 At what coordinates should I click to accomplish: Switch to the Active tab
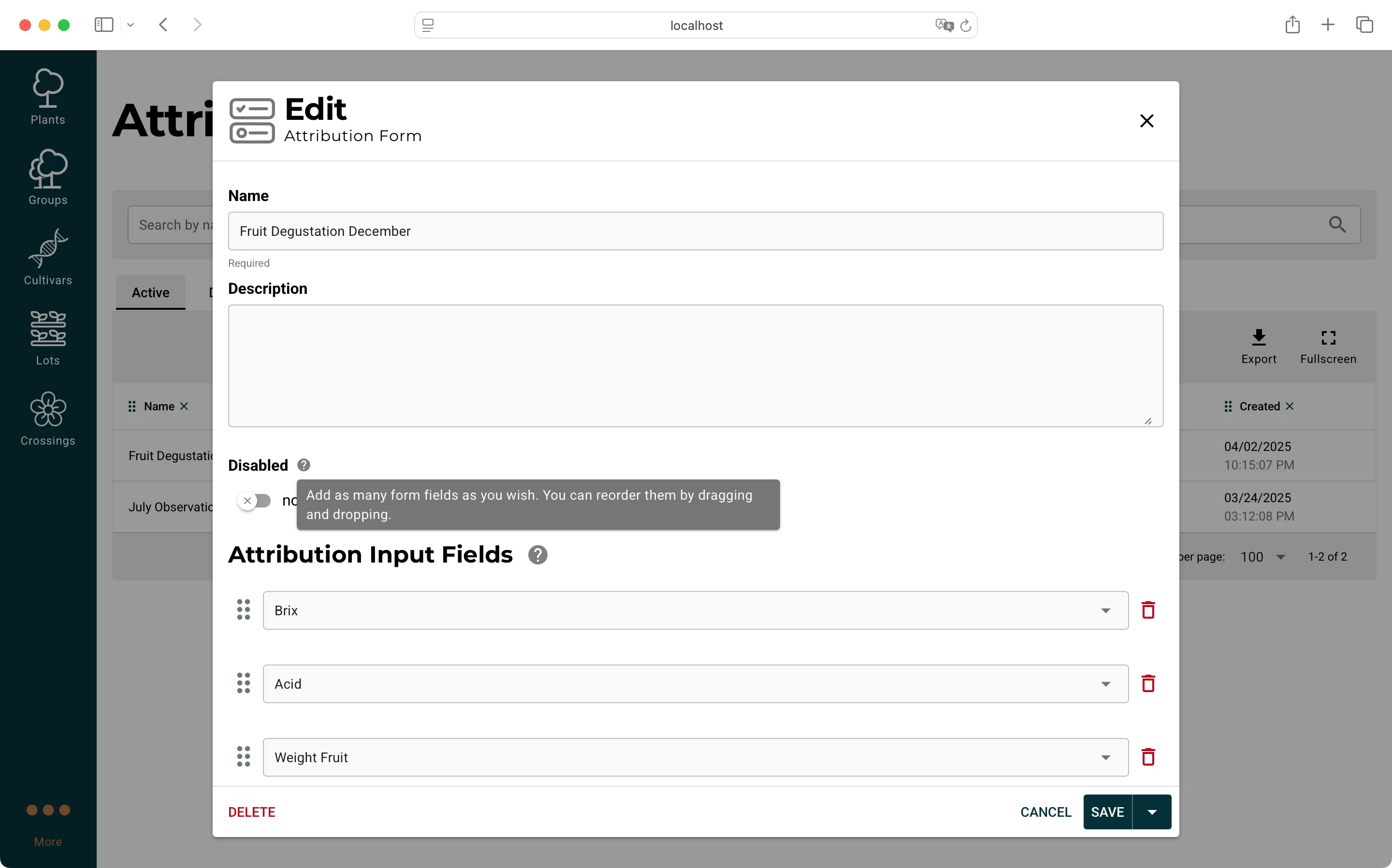click(150, 292)
